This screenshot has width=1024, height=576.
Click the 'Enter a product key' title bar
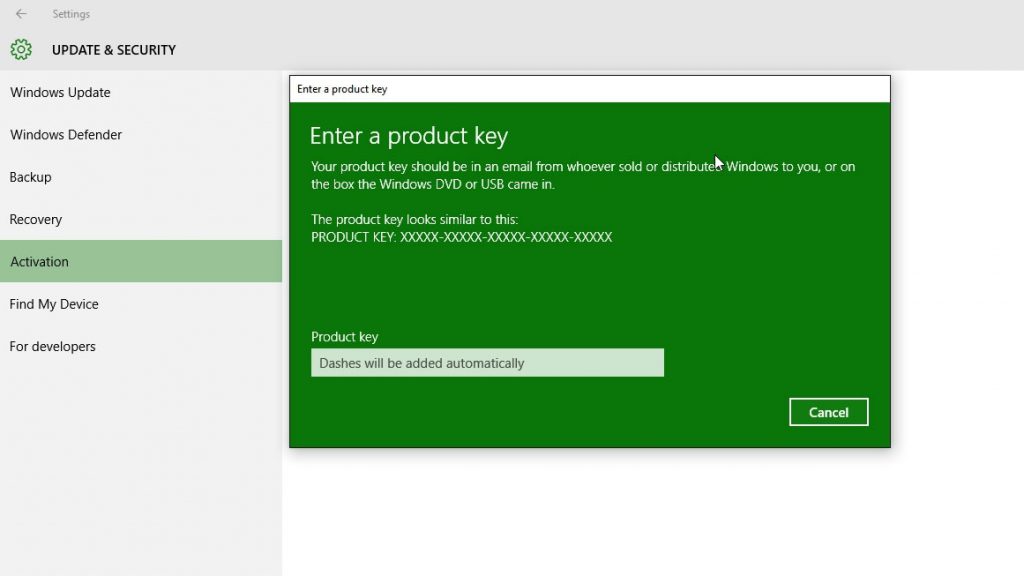click(590, 89)
